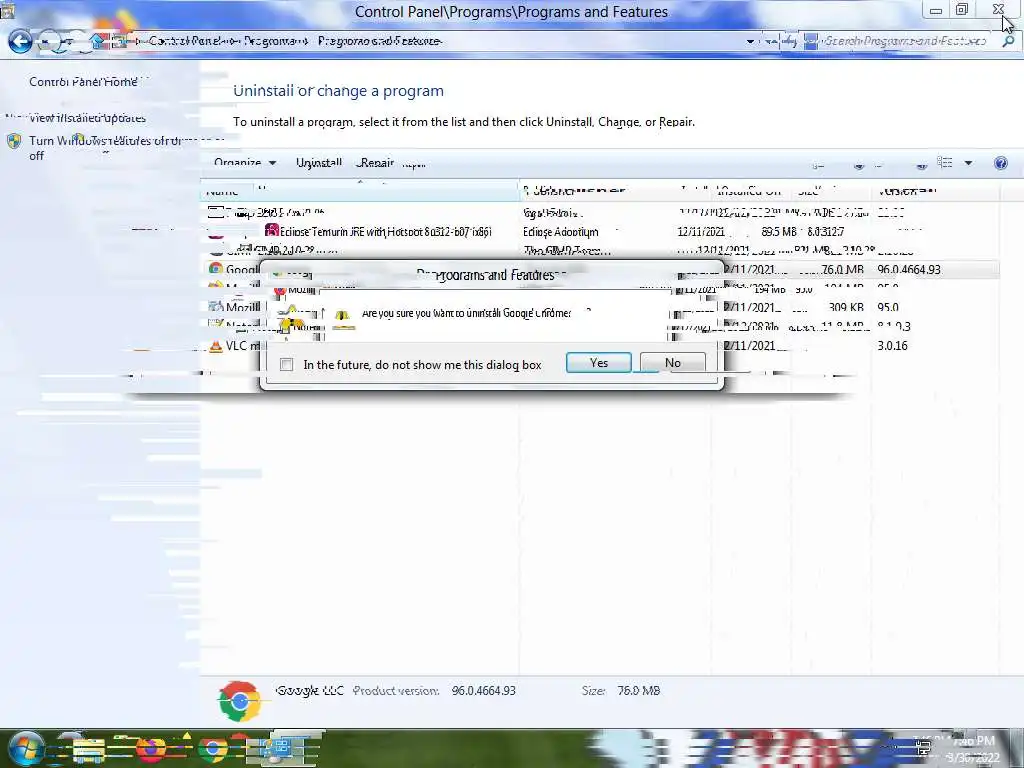Click the VLC cone icon in list

[216, 345]
